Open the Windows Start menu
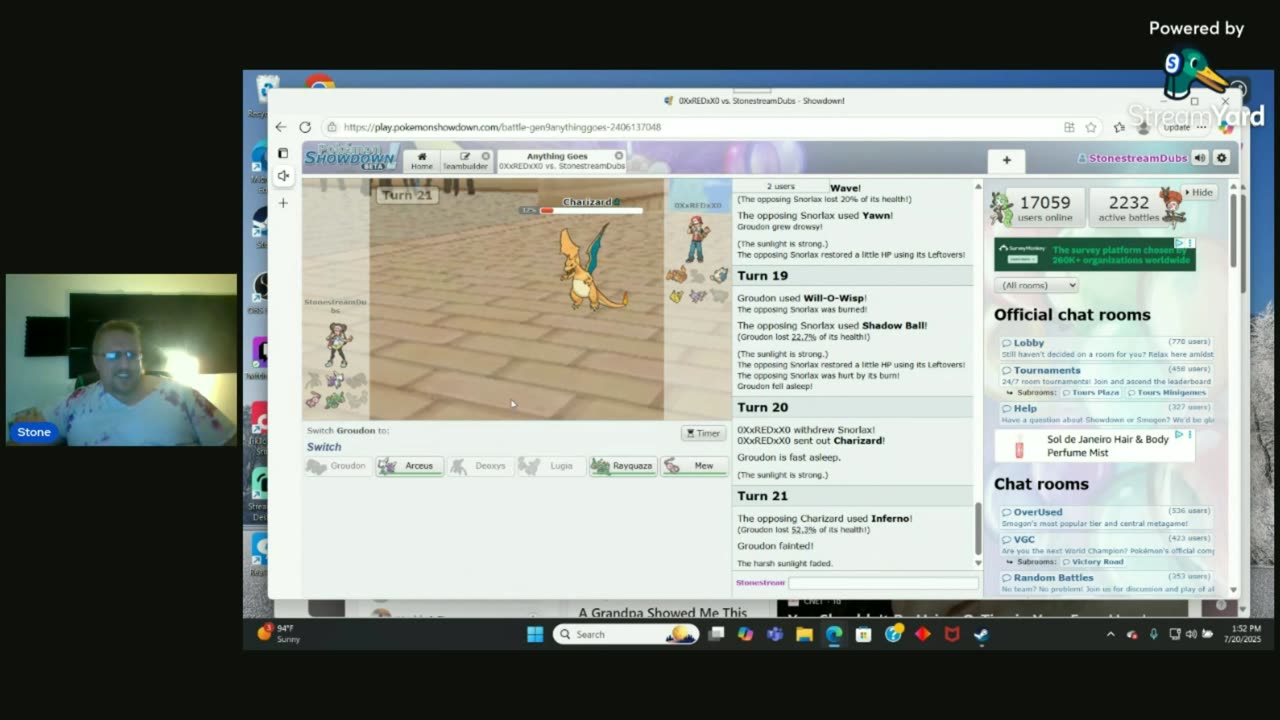Image resolution: width=1280 pixels, height=720 pixels. click(535, 634)
